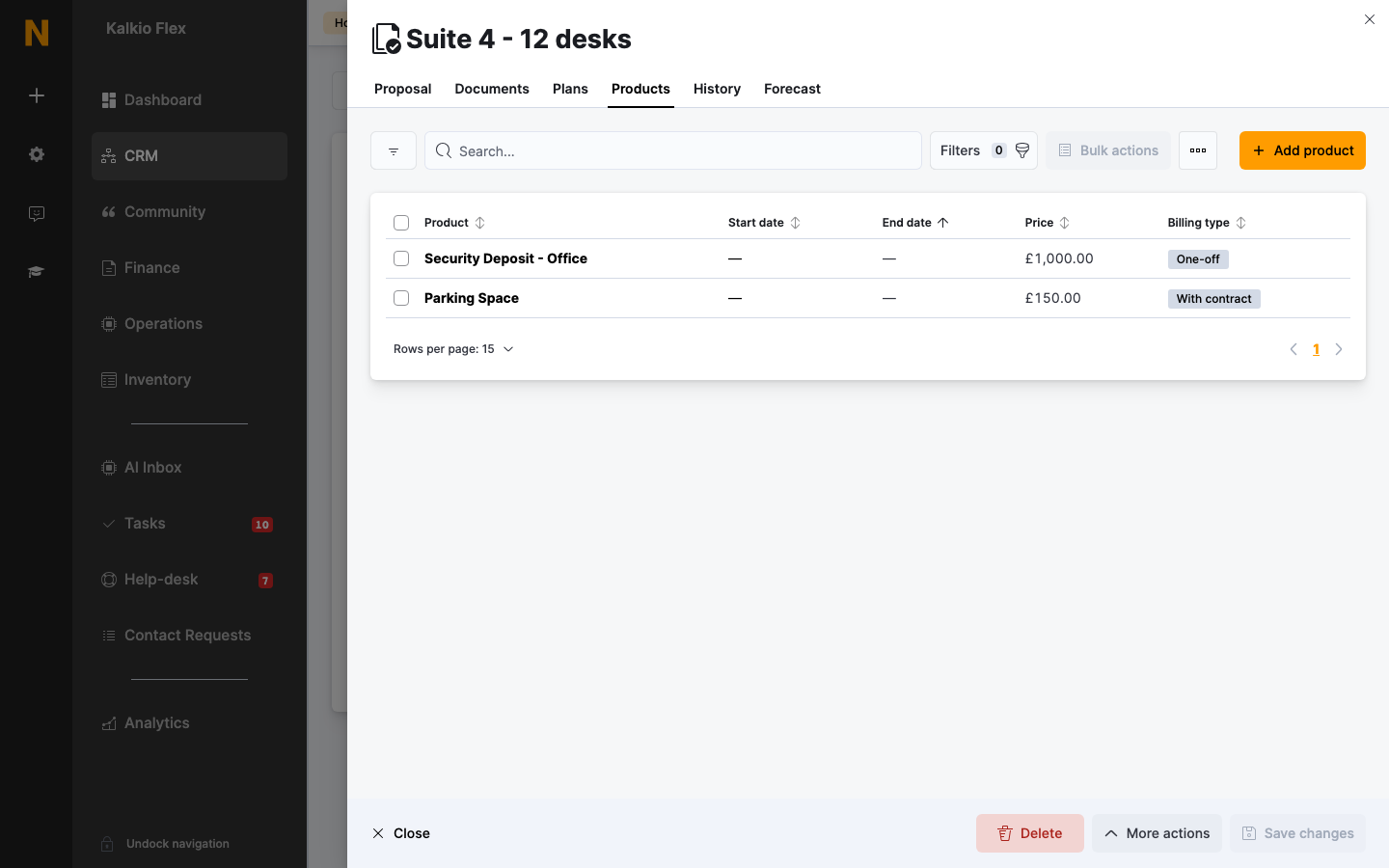The image size is (1389, 868).
Task: Open Help-desk in sidebar
Action: 189,580
